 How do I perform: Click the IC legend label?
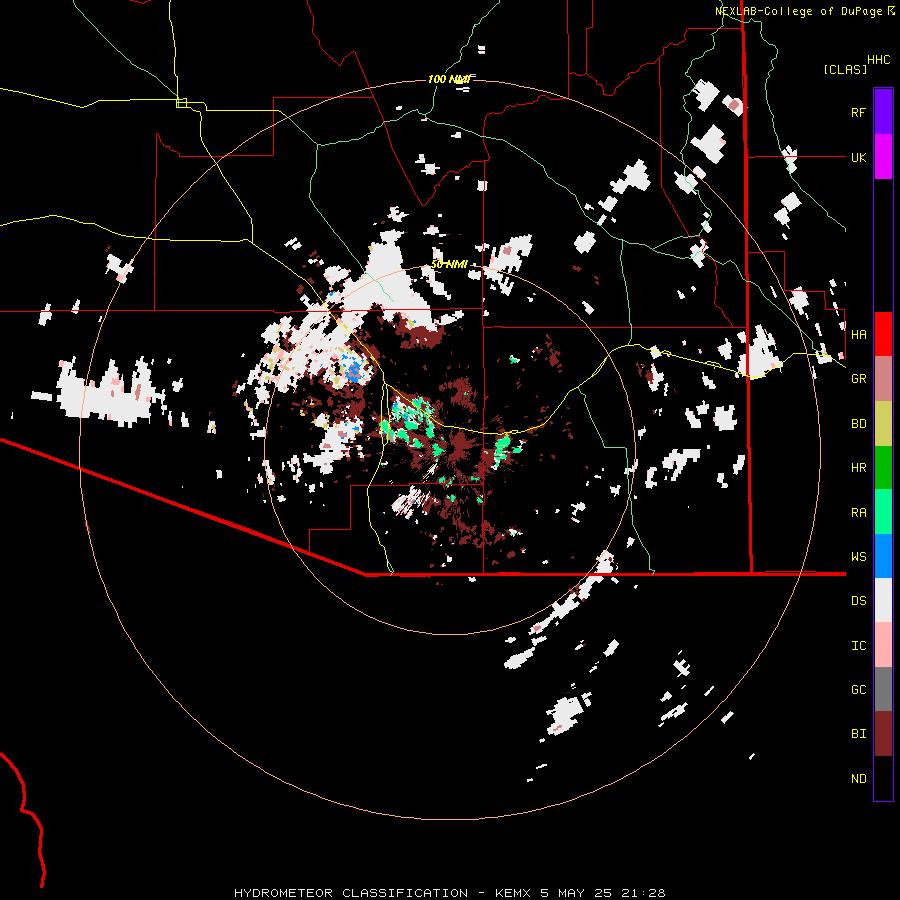click(x=858, y=646)
